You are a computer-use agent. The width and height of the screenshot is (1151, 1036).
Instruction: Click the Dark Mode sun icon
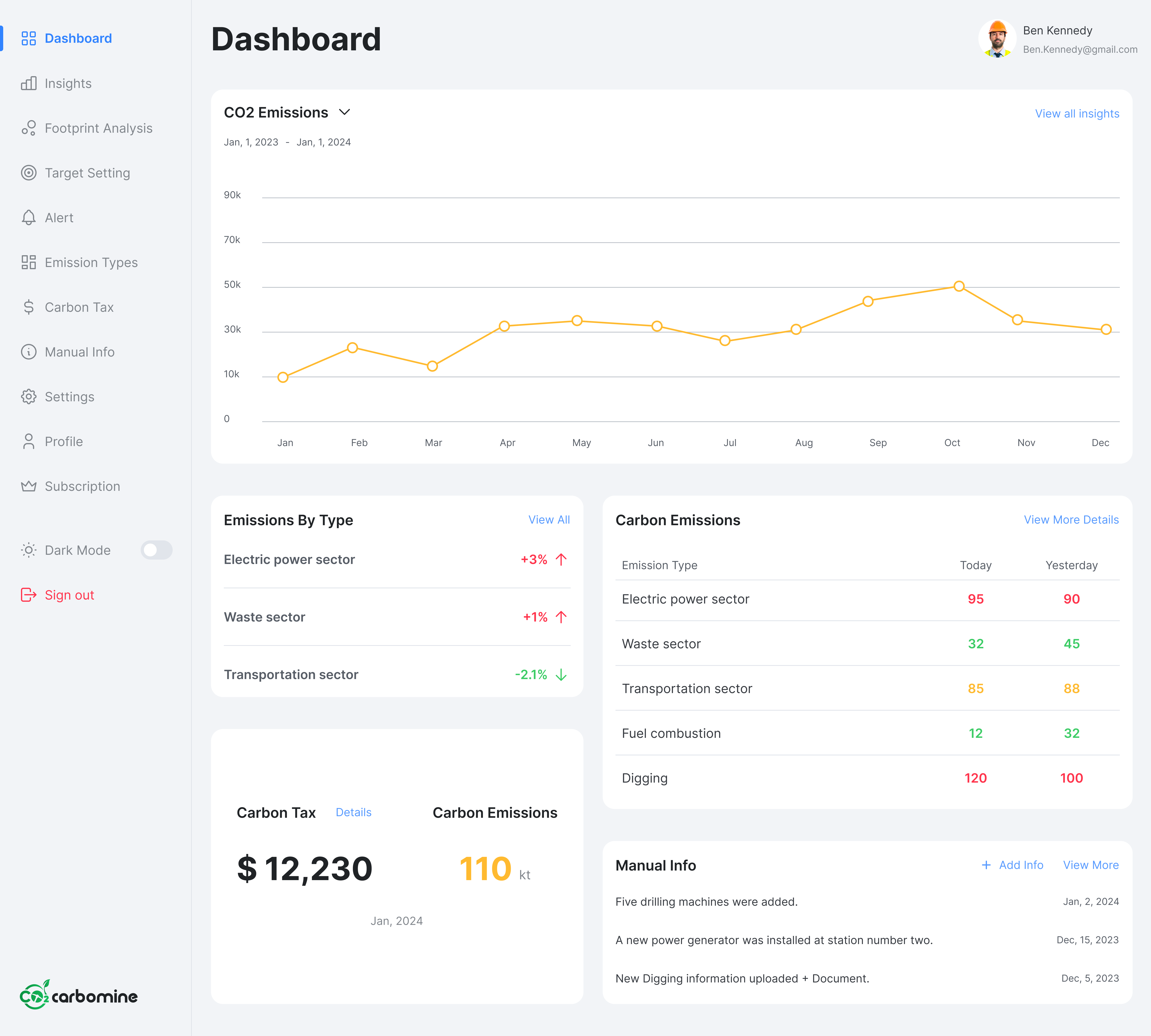[28, 550]
